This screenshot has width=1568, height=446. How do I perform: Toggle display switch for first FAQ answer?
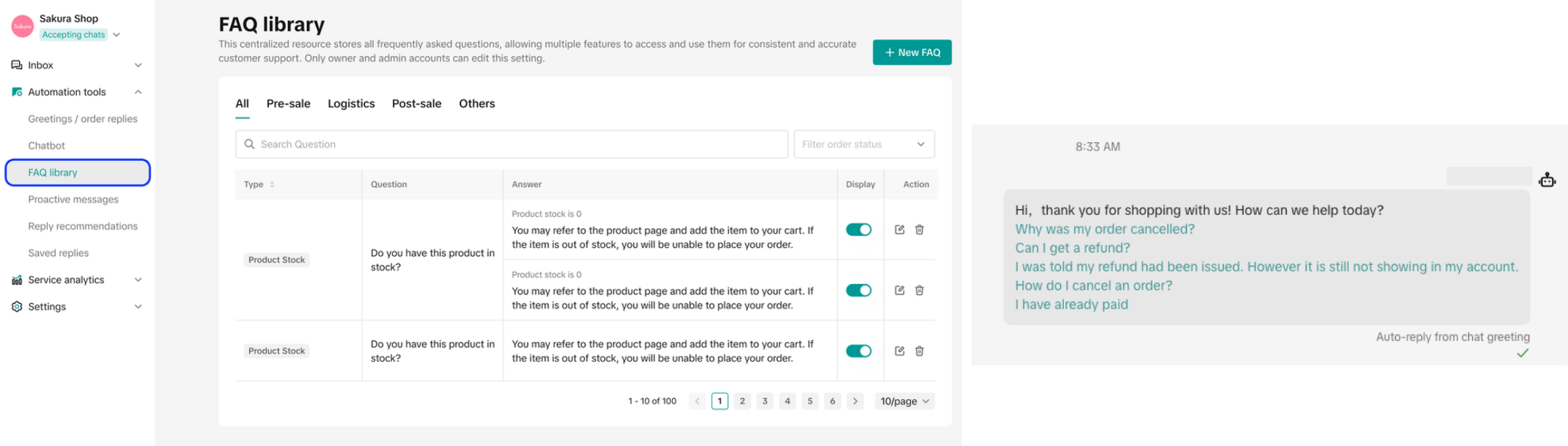(x=858, y=230)
